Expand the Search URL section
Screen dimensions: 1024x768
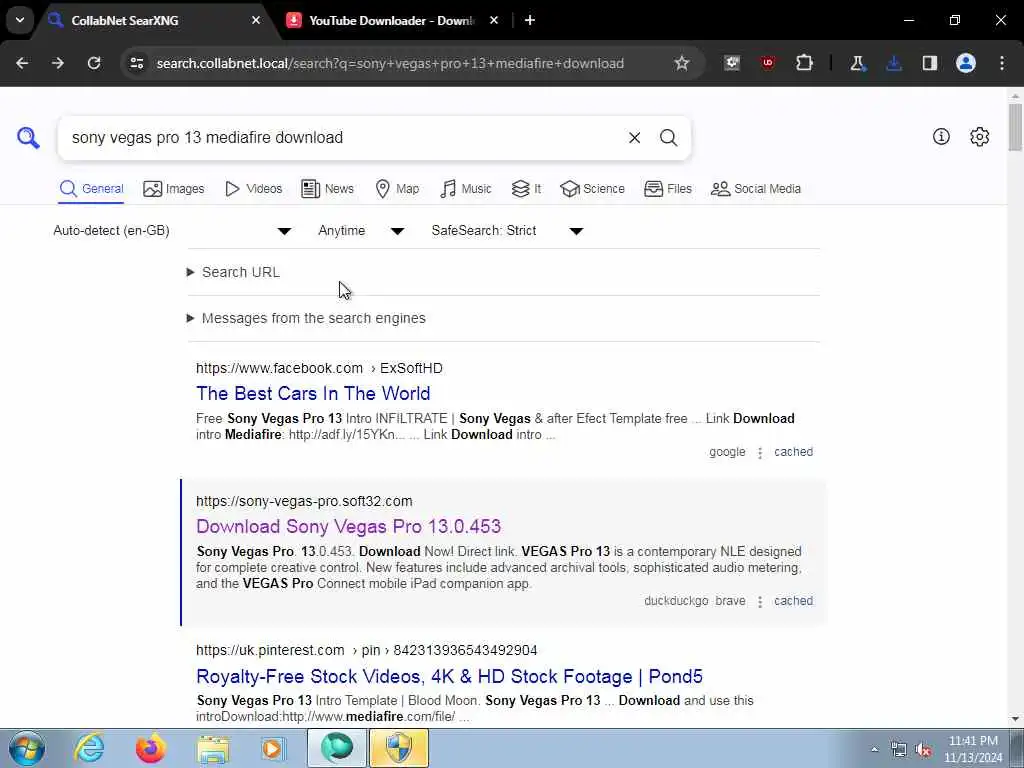(234, 272)
